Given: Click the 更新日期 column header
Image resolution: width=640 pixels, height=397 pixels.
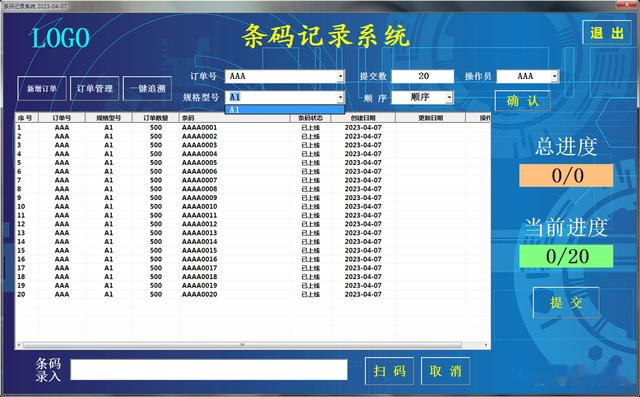Looking at the screenshot, I should coord(431,118).
